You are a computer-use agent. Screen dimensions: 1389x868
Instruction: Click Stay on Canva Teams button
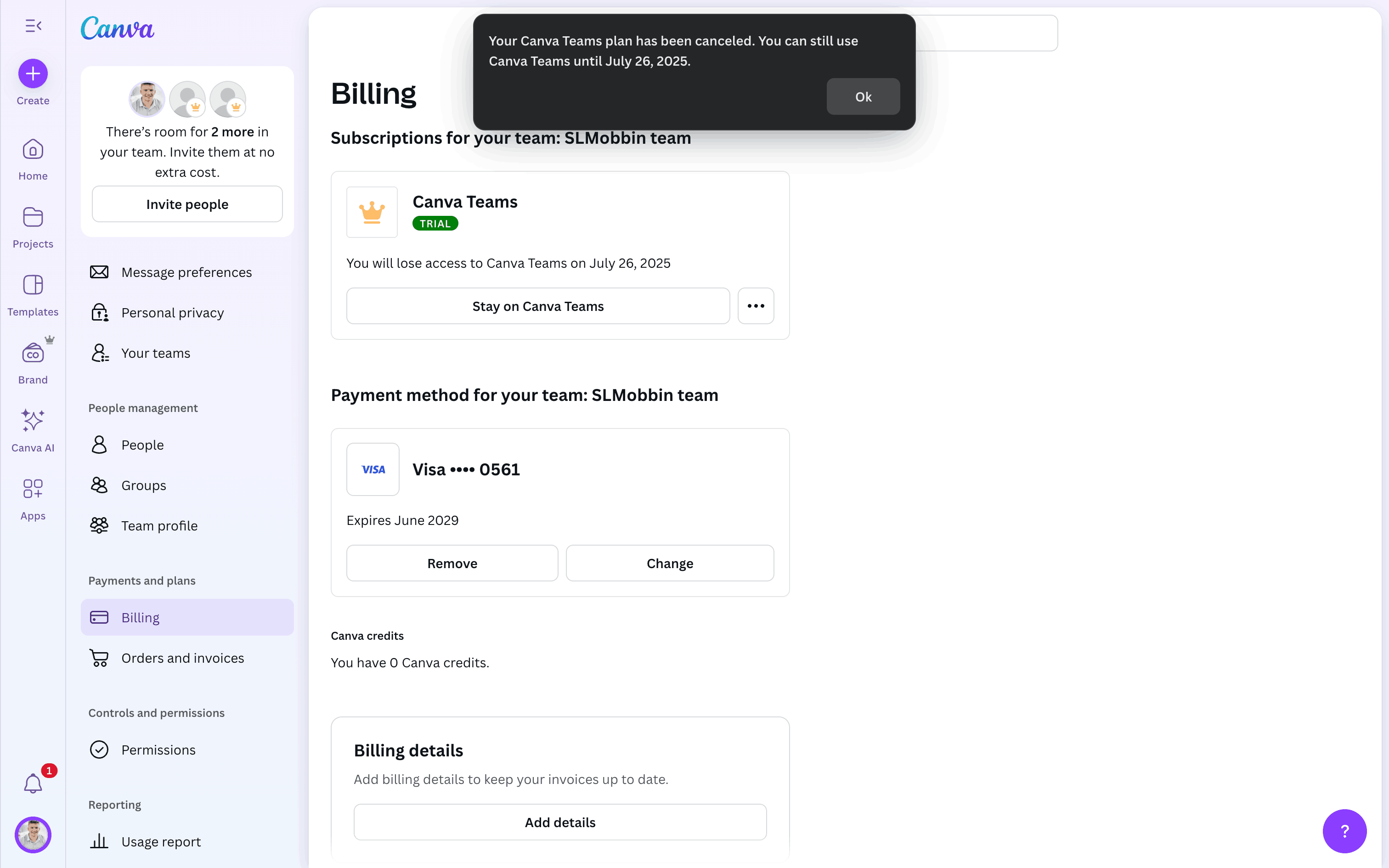[x=538, y=306]
